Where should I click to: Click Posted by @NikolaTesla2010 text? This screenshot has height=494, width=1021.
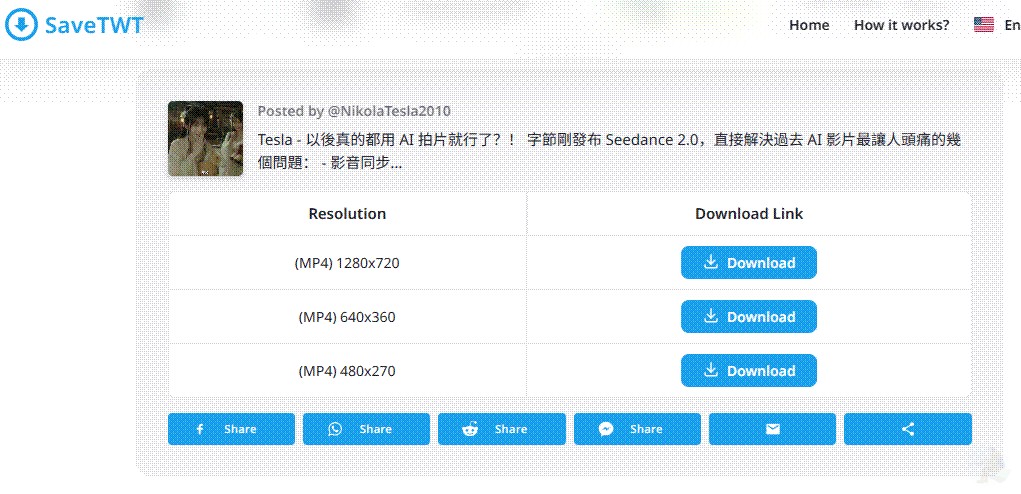click(x=354, y=111)
